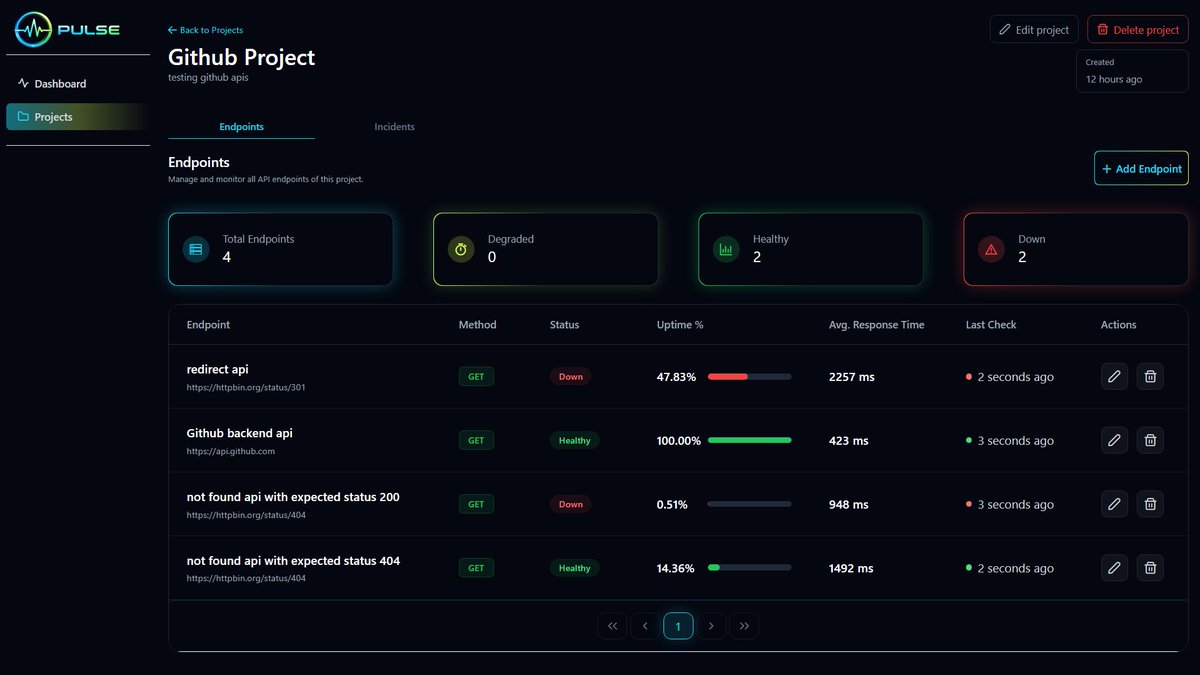This screenshot has width=1200, height=675.
Task: Click the Endpoint column header
Action: [x=208, y=325]
